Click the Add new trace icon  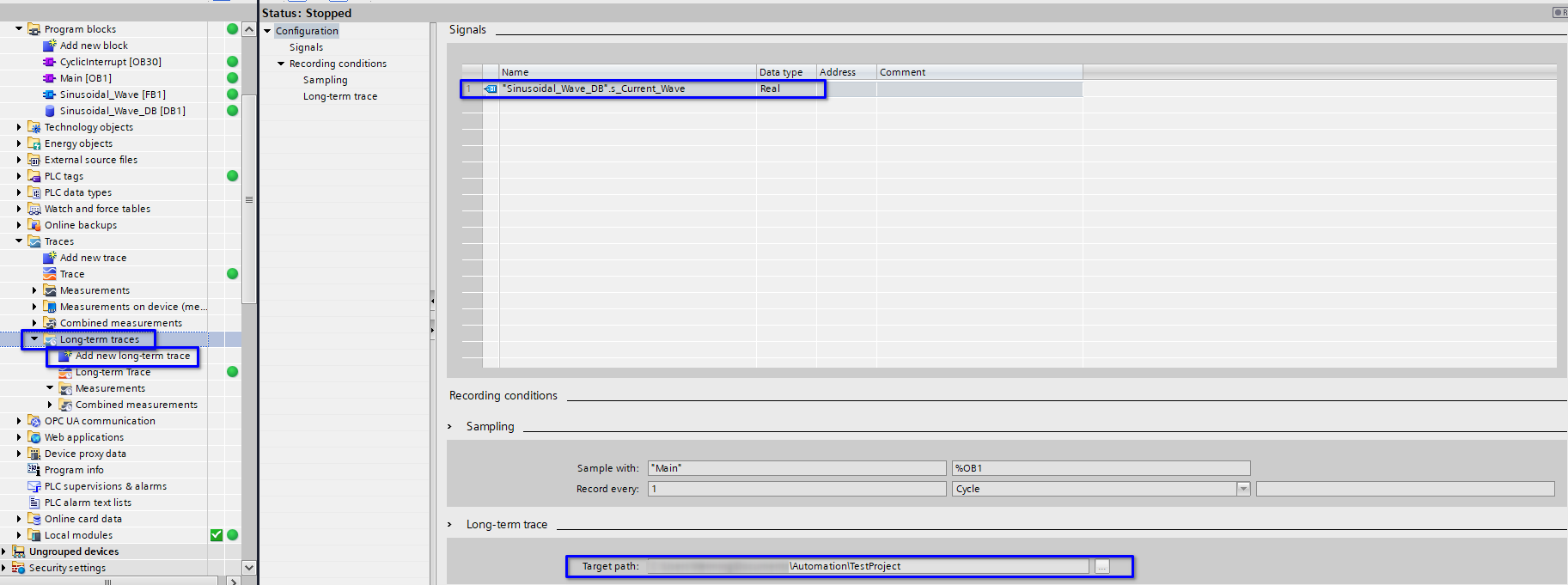tap(50, 258)
